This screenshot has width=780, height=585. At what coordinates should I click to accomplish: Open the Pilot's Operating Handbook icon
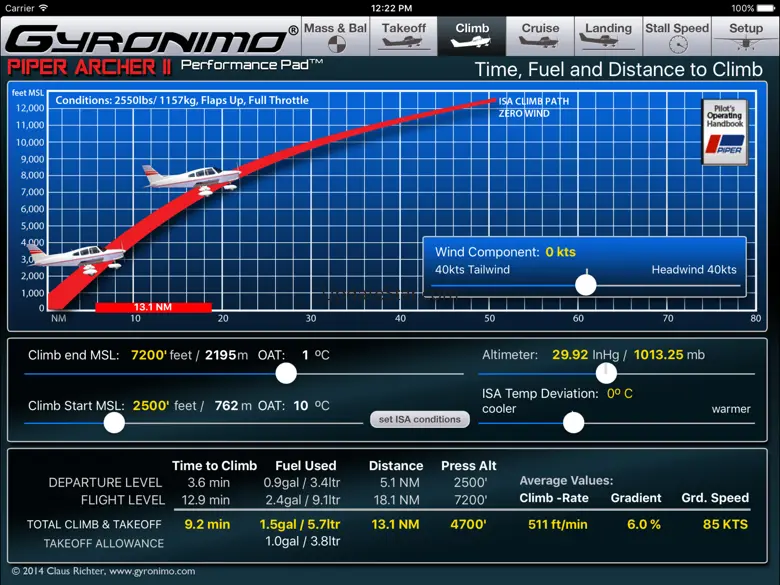tap(725, 132)
